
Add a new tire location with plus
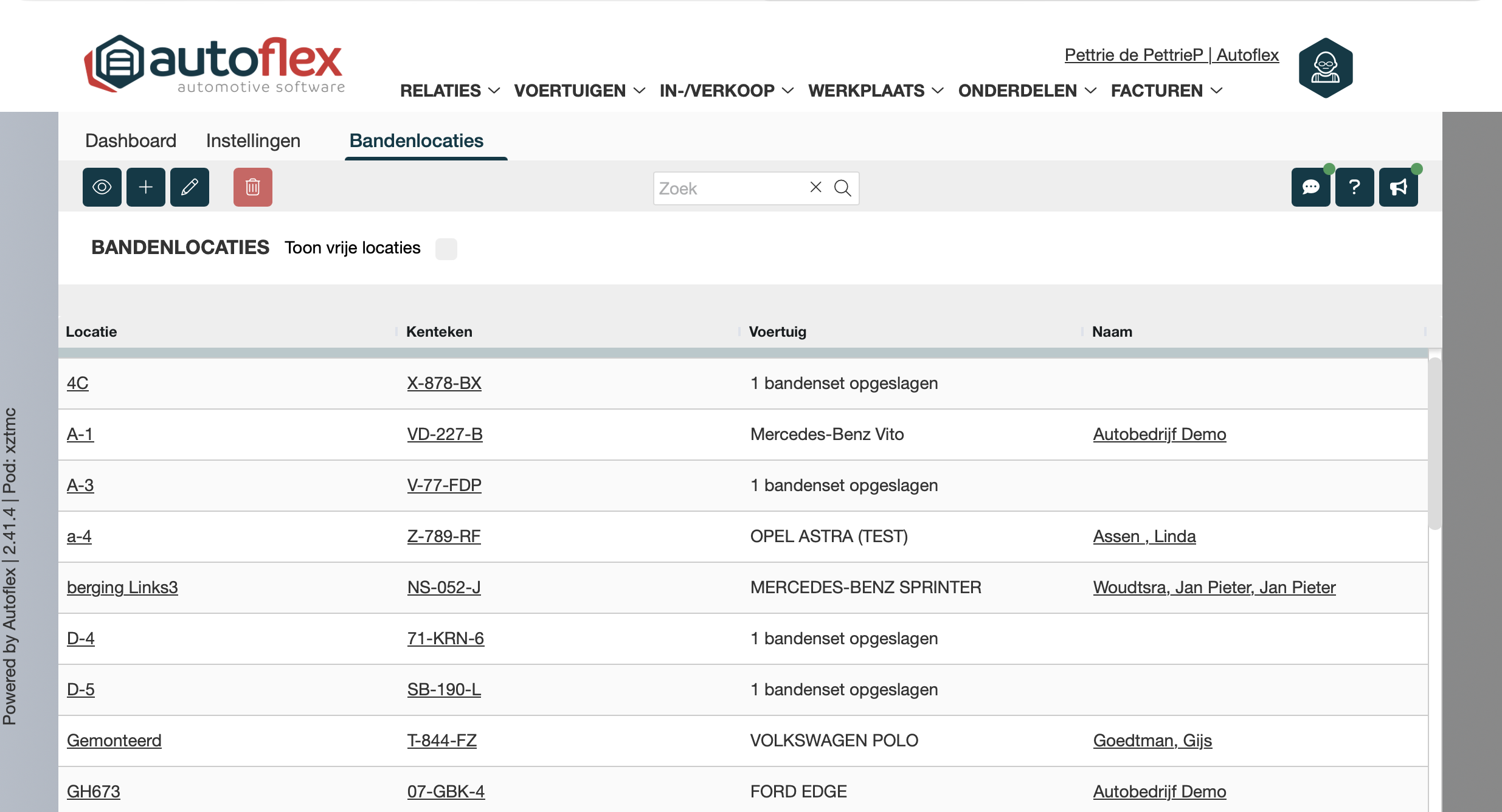[146, 187]
